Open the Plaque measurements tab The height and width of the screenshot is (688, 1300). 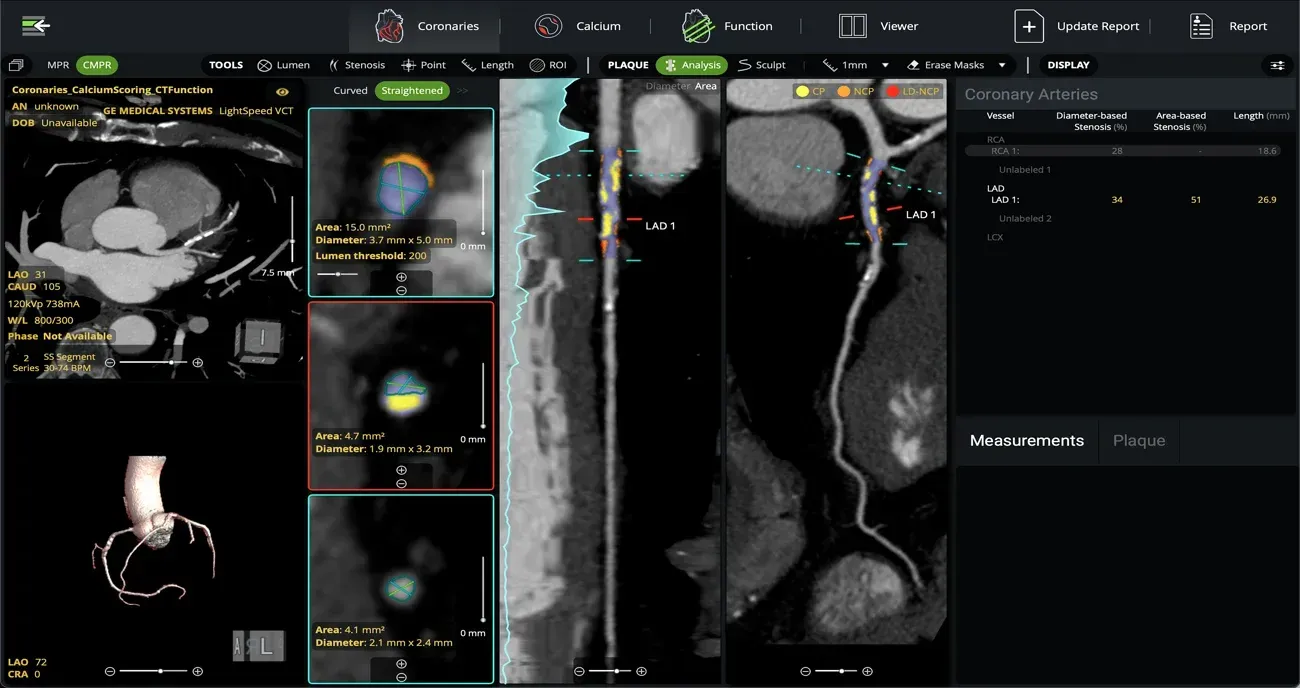[1138, 440]
